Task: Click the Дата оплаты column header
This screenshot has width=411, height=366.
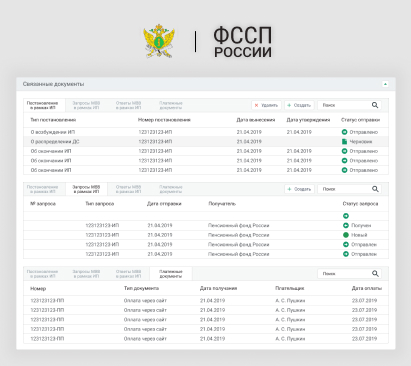Action: point(367,288)
